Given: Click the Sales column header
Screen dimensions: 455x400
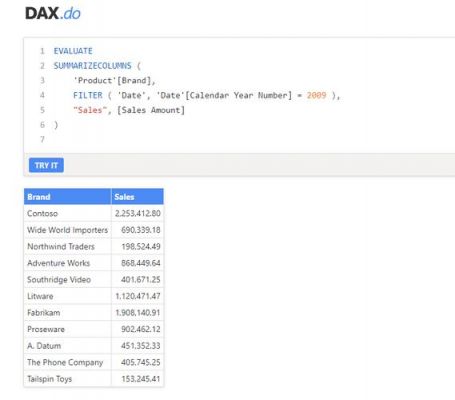Looking at the screenshot, I should (x=137, y=197).
